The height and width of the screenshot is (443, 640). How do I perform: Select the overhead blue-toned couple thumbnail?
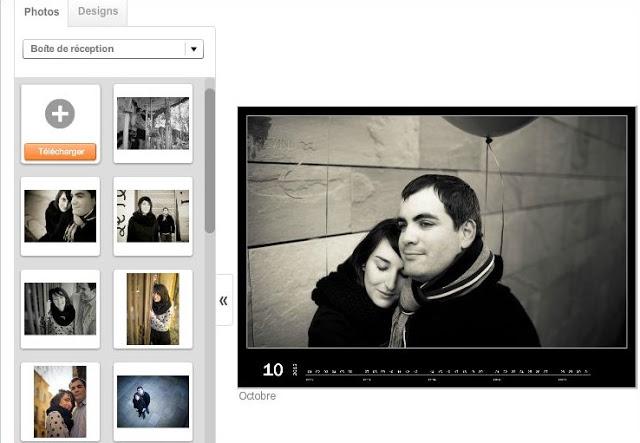(153, 402)
